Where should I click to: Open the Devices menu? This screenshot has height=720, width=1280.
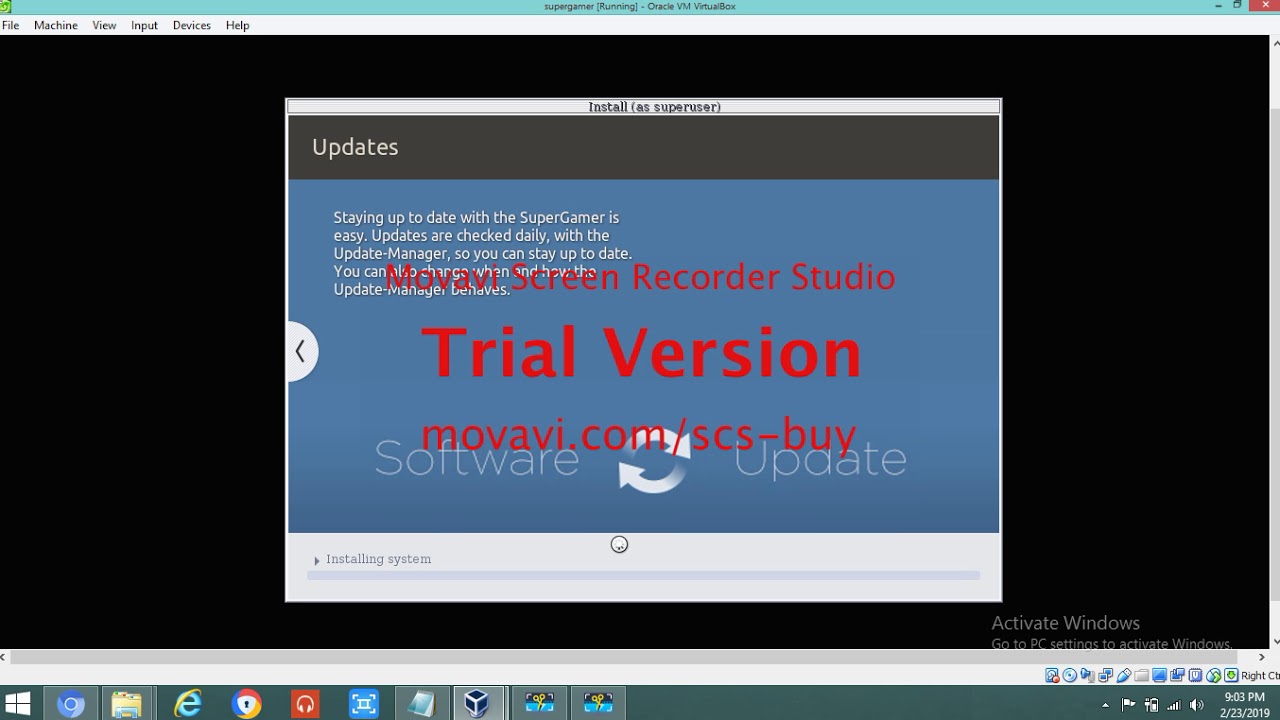(x=191, y=25)
